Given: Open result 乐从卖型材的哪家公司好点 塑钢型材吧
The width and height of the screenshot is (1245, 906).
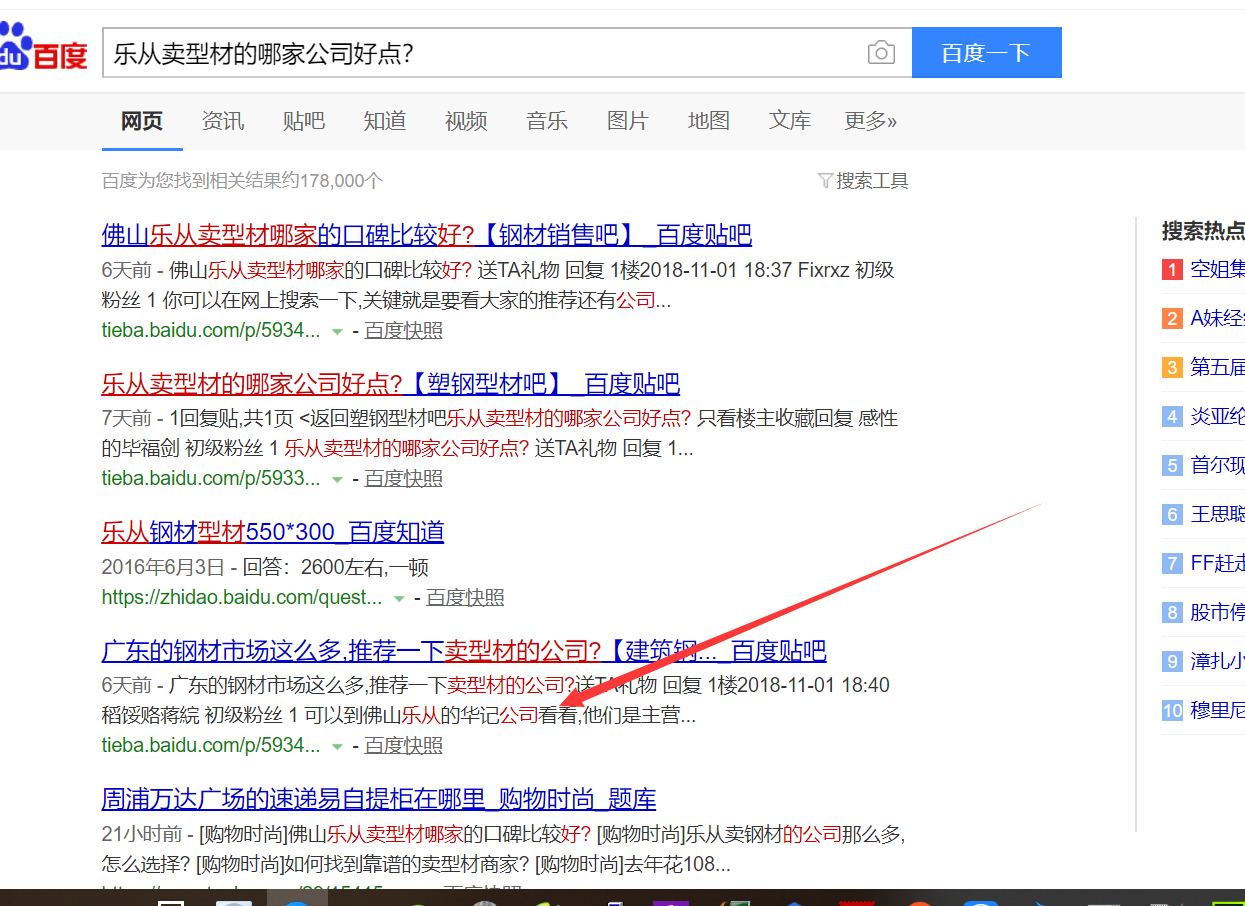Looking at the screenshot, I should pyautogui.click(x=391, y=384).
